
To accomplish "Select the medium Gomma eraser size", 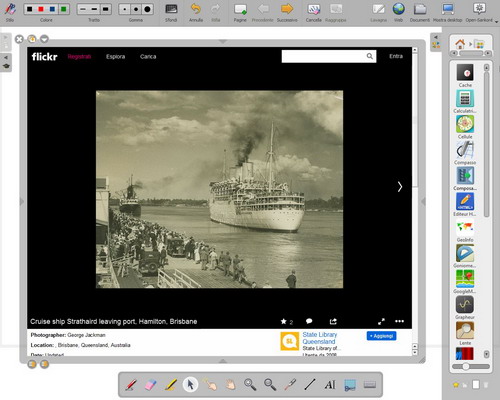I will [136, 9].
